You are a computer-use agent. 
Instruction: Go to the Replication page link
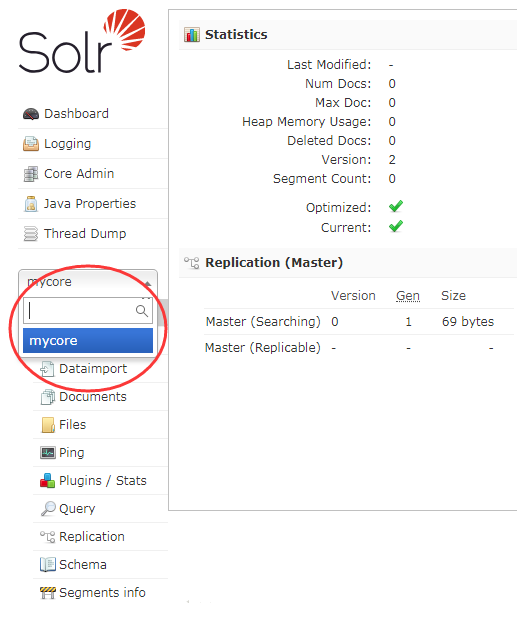tap(91, 537)
